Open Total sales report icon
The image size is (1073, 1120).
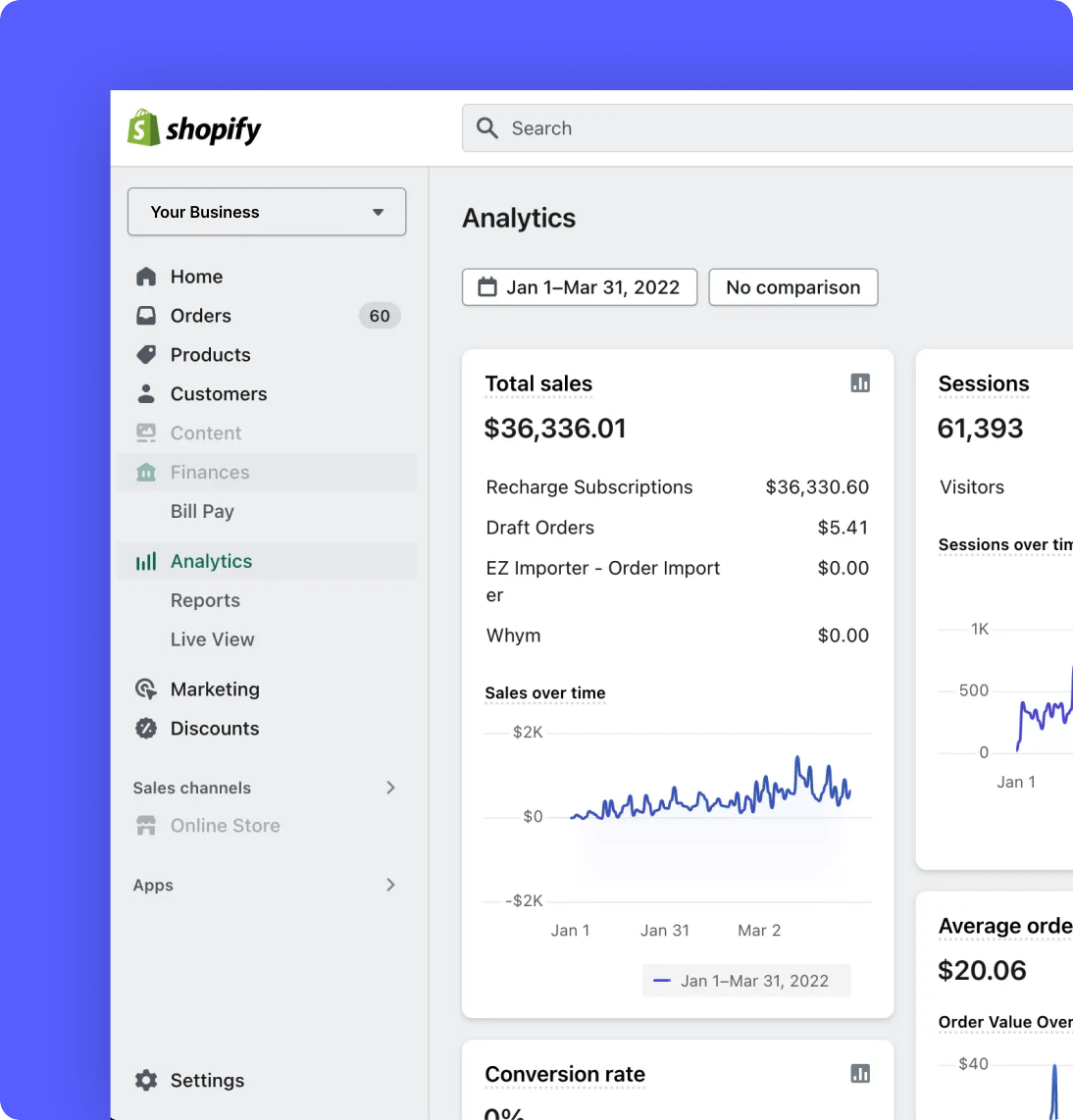[860, 383]
